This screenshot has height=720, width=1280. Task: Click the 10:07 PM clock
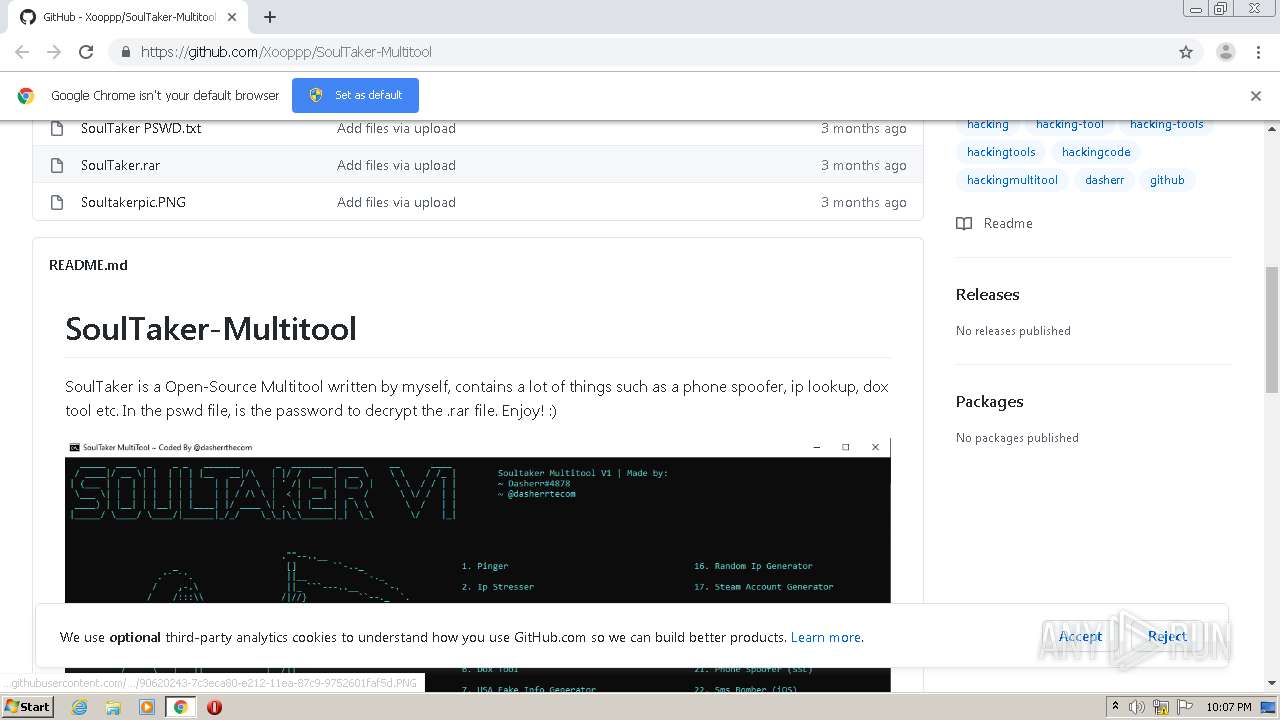click(x=1228, y=707)
